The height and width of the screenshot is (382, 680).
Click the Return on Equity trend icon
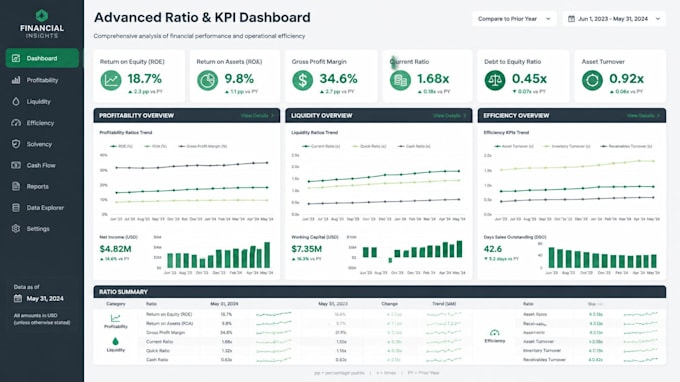[111, 81]
